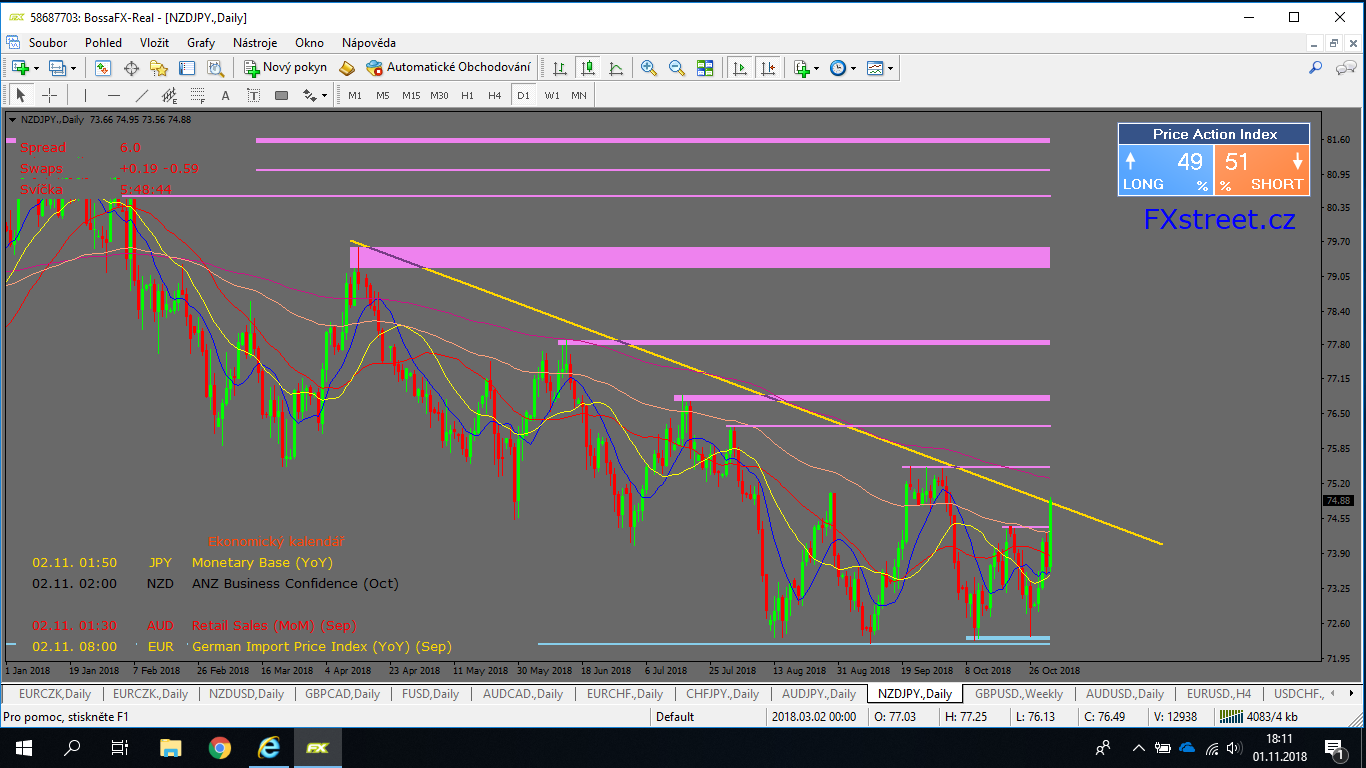The height and width of the screenshot is (768, 1366).
Task: Select the vertical line tool
Action: [86, 95]
